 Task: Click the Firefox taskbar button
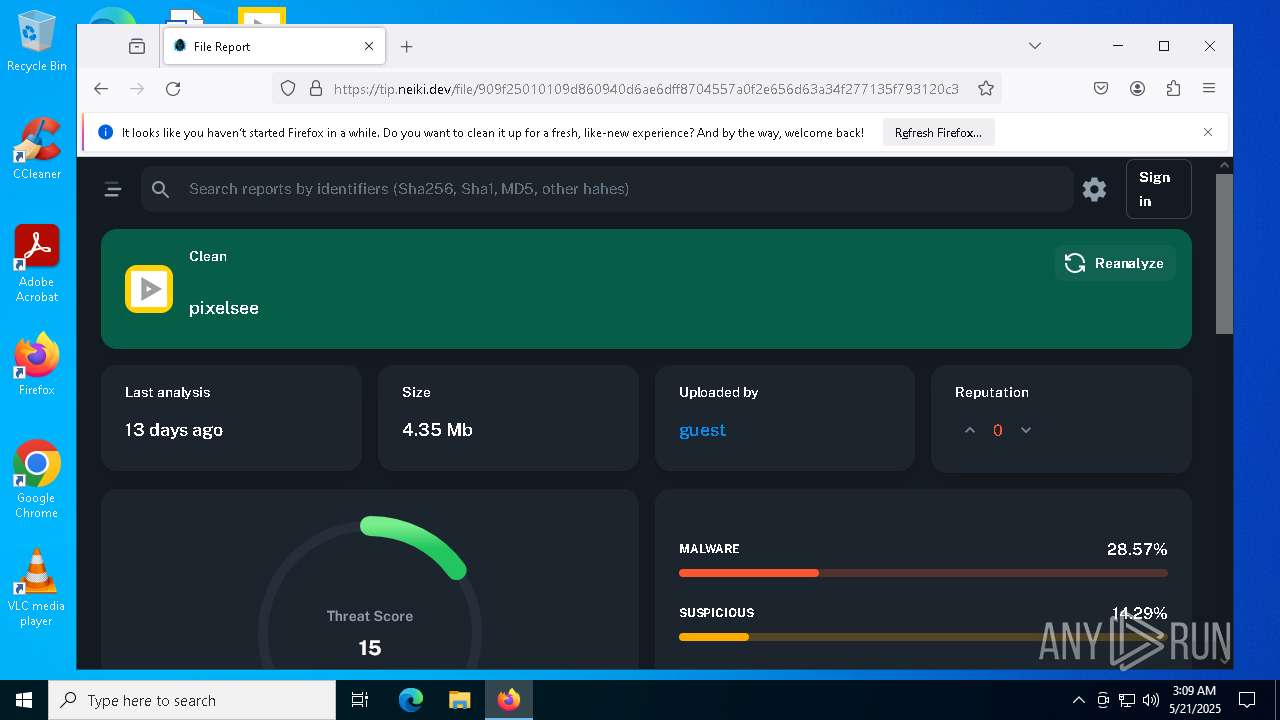pos(508,700)
